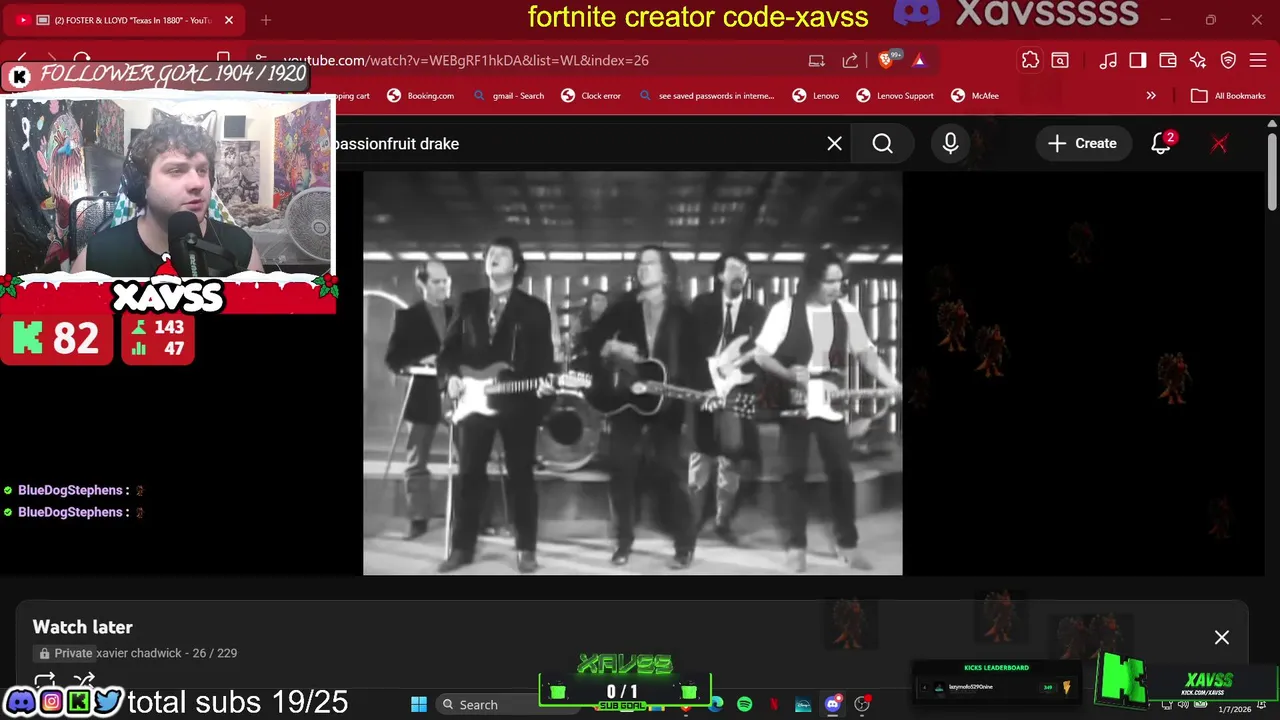Open the YouTube account avatar menu

[x=1219, y=144]
